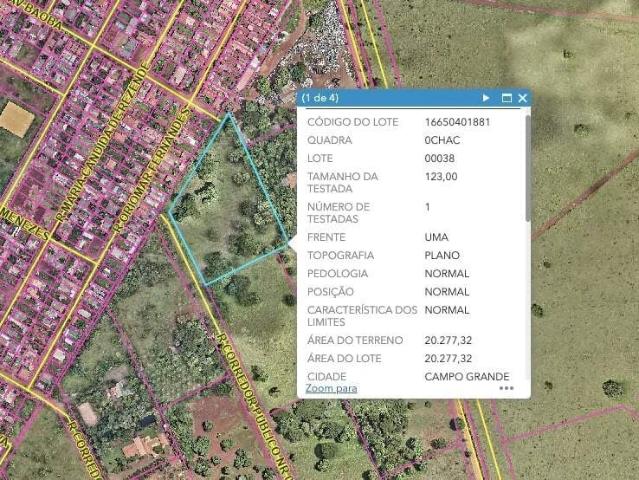This screenshot has height=480, width=639.
Task: Select ÁREA DO TERRENO value 20.277,32
Action: tap(448, 340)
